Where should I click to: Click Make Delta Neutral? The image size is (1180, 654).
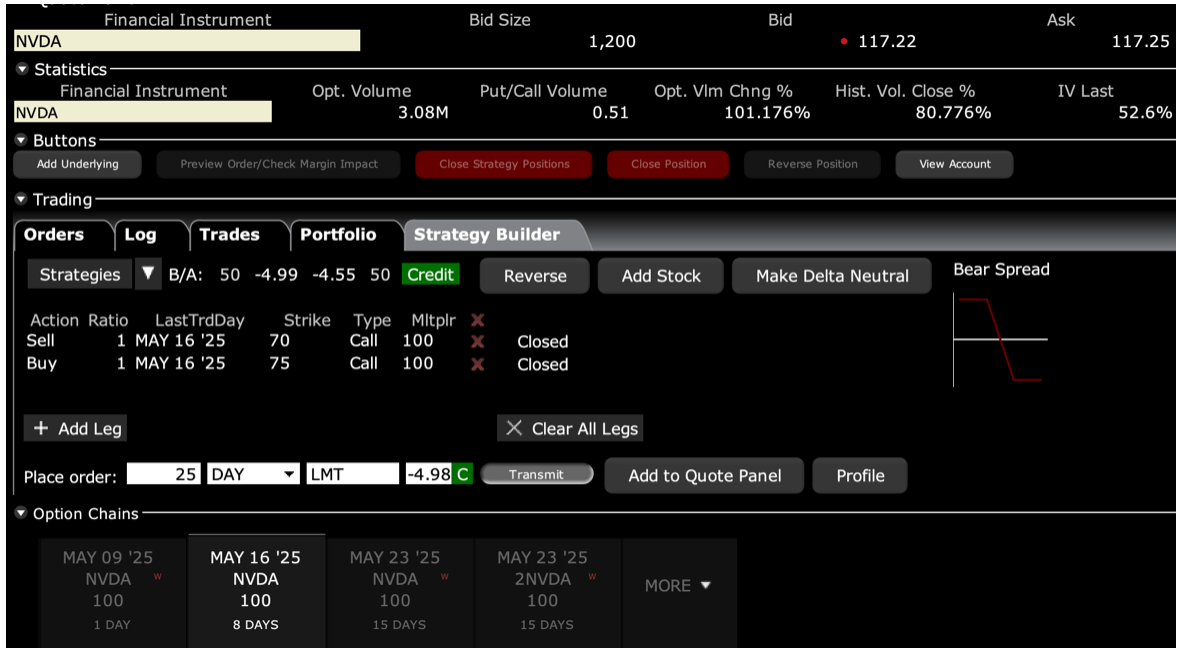(x=832, y=276)
